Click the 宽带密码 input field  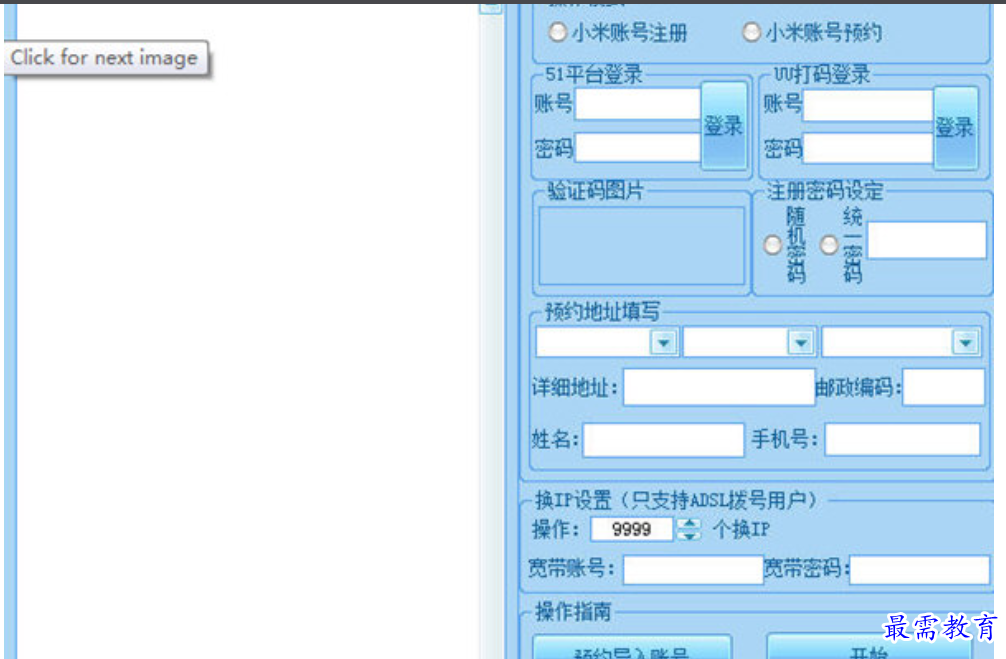(x=919, y=570)
